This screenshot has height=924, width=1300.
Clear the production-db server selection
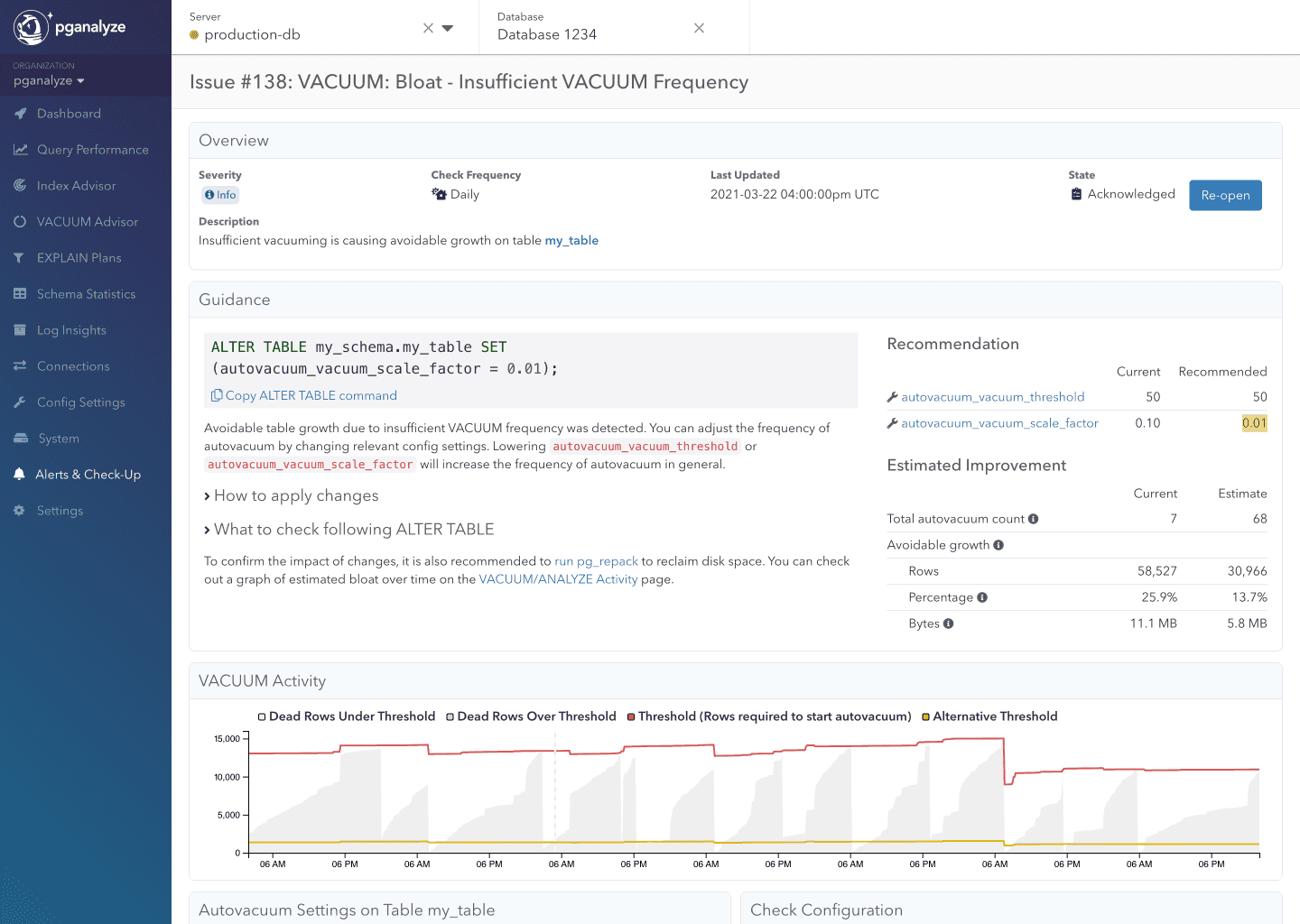[428, 28]
